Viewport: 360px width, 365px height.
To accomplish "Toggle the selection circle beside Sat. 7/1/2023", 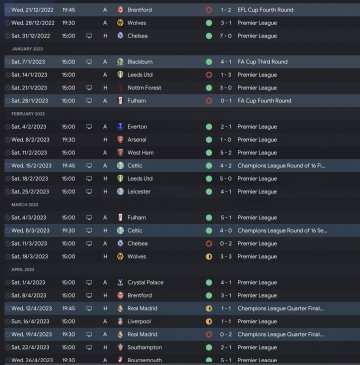I will 8,62.
